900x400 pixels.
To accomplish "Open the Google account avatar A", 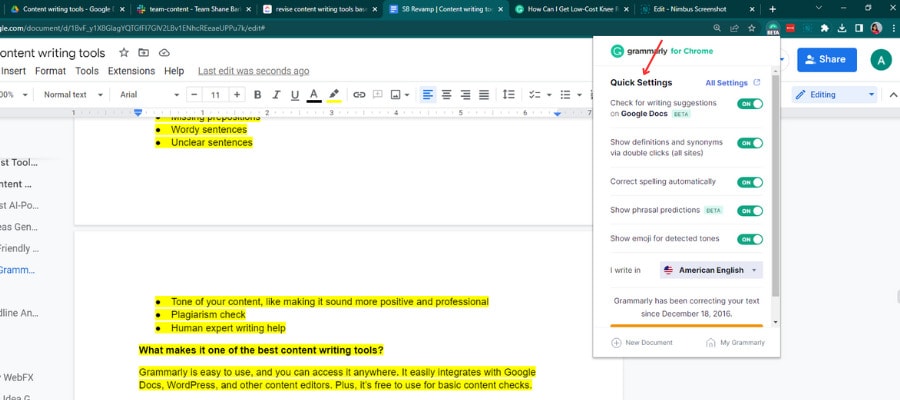I will (x=881, y=60).
